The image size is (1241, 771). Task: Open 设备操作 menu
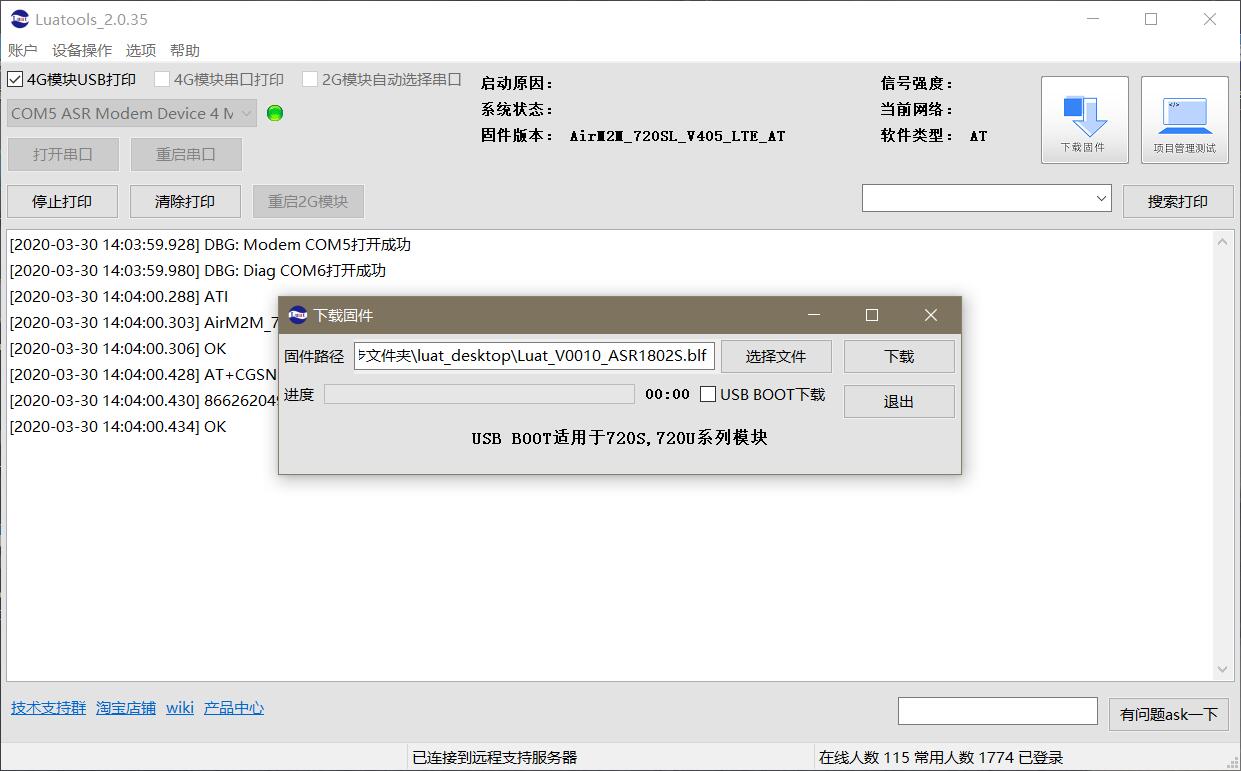pyautogui.click(x=82, y=50)
